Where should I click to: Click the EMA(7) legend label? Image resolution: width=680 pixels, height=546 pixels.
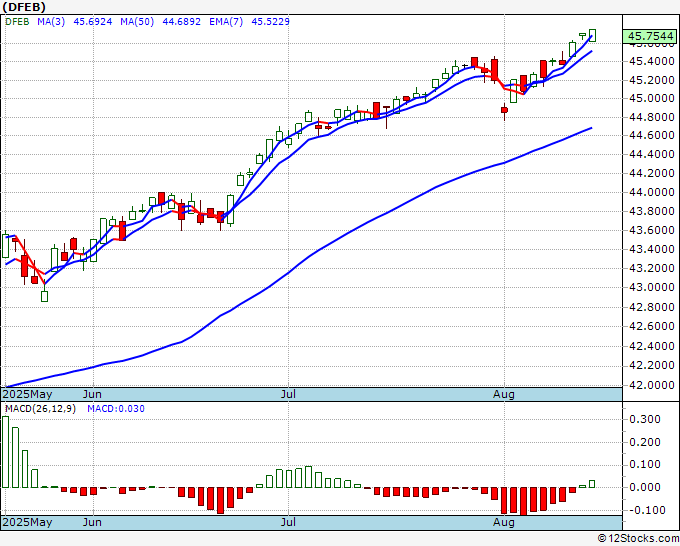point(226,22)
